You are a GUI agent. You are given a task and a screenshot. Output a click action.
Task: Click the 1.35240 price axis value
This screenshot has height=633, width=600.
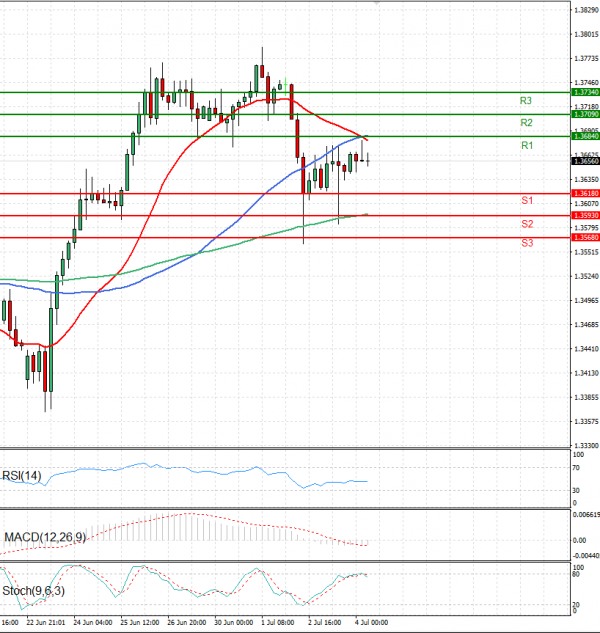(586, 277)
